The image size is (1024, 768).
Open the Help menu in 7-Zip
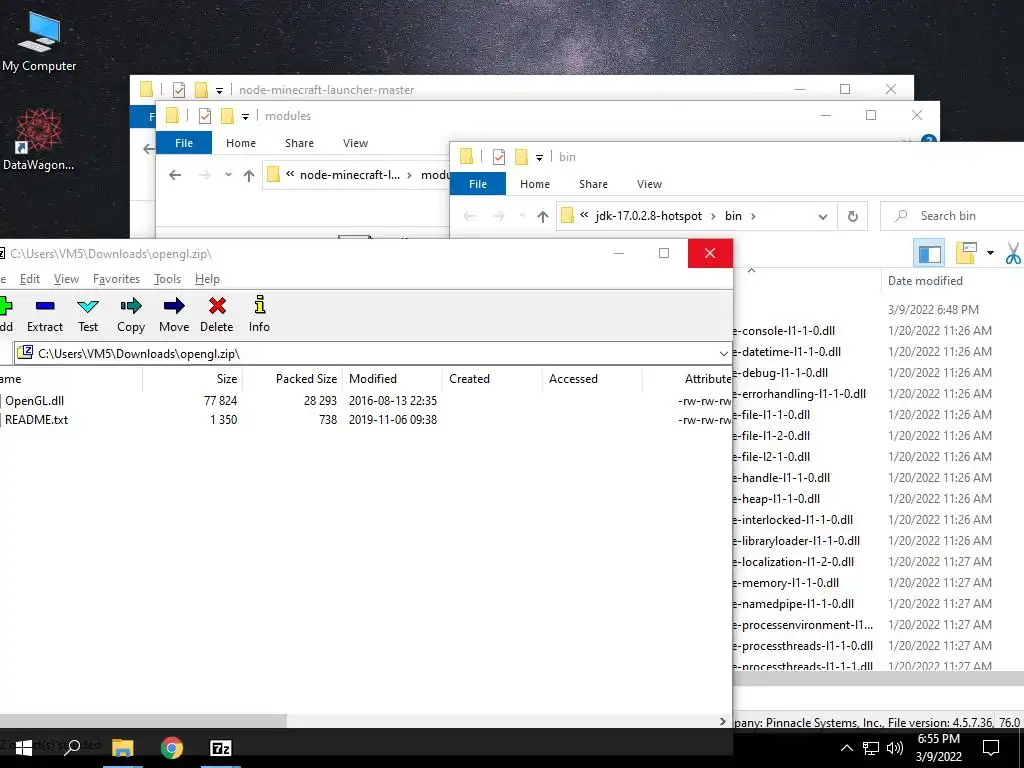point(207,279)
